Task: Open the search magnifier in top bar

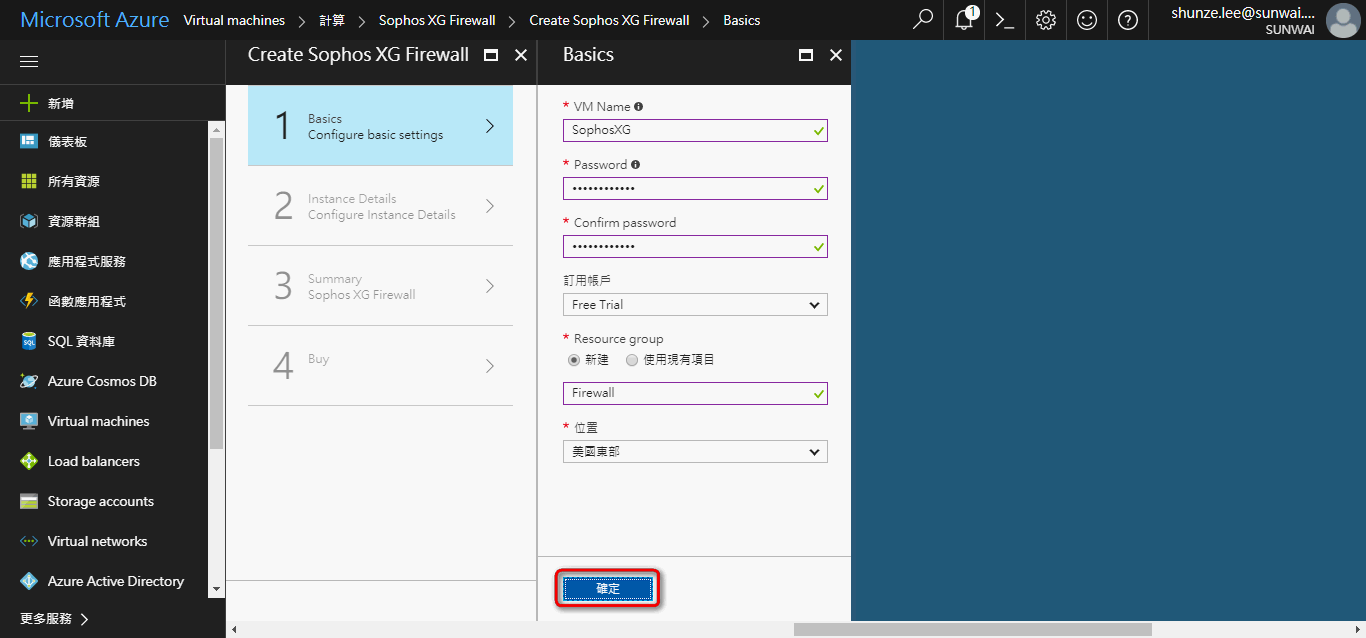Action: click(x=923, y=20)
